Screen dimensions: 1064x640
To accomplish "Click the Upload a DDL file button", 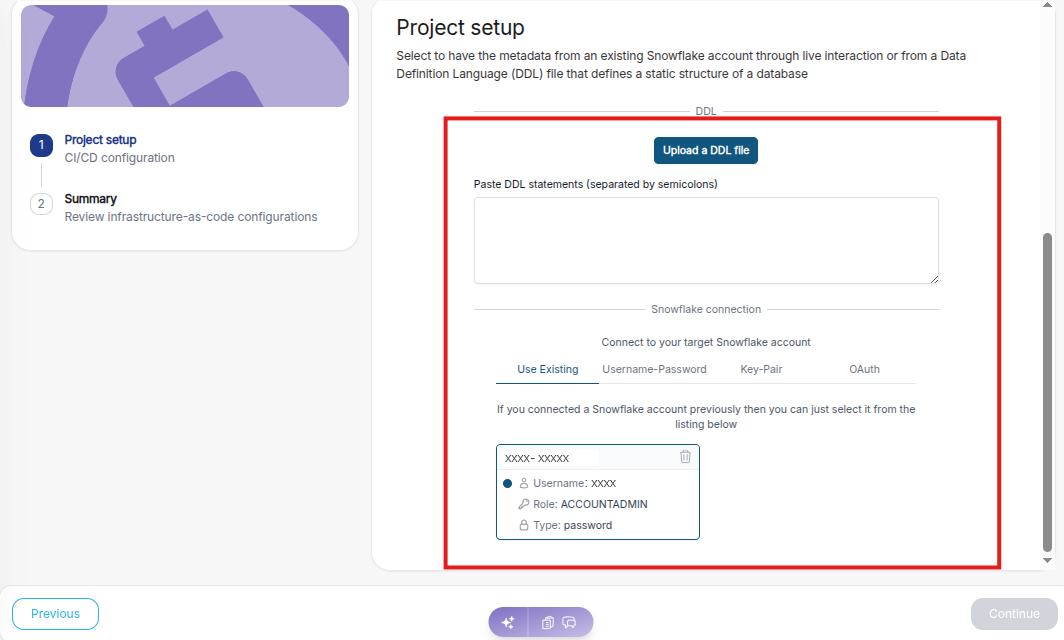I will click(x=706, y=151).
